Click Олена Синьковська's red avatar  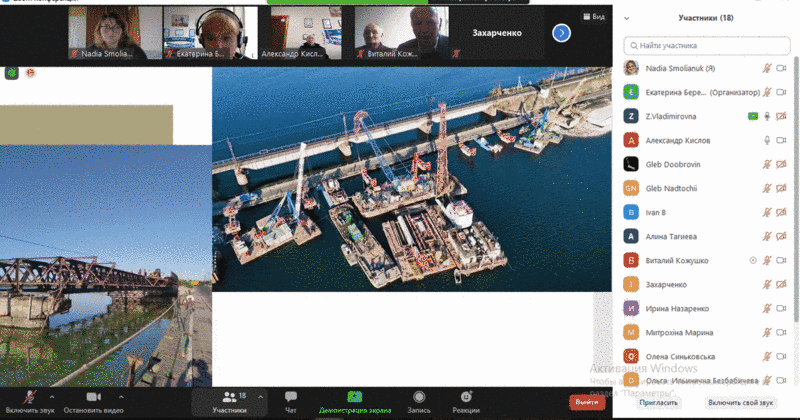click(631, 356)
